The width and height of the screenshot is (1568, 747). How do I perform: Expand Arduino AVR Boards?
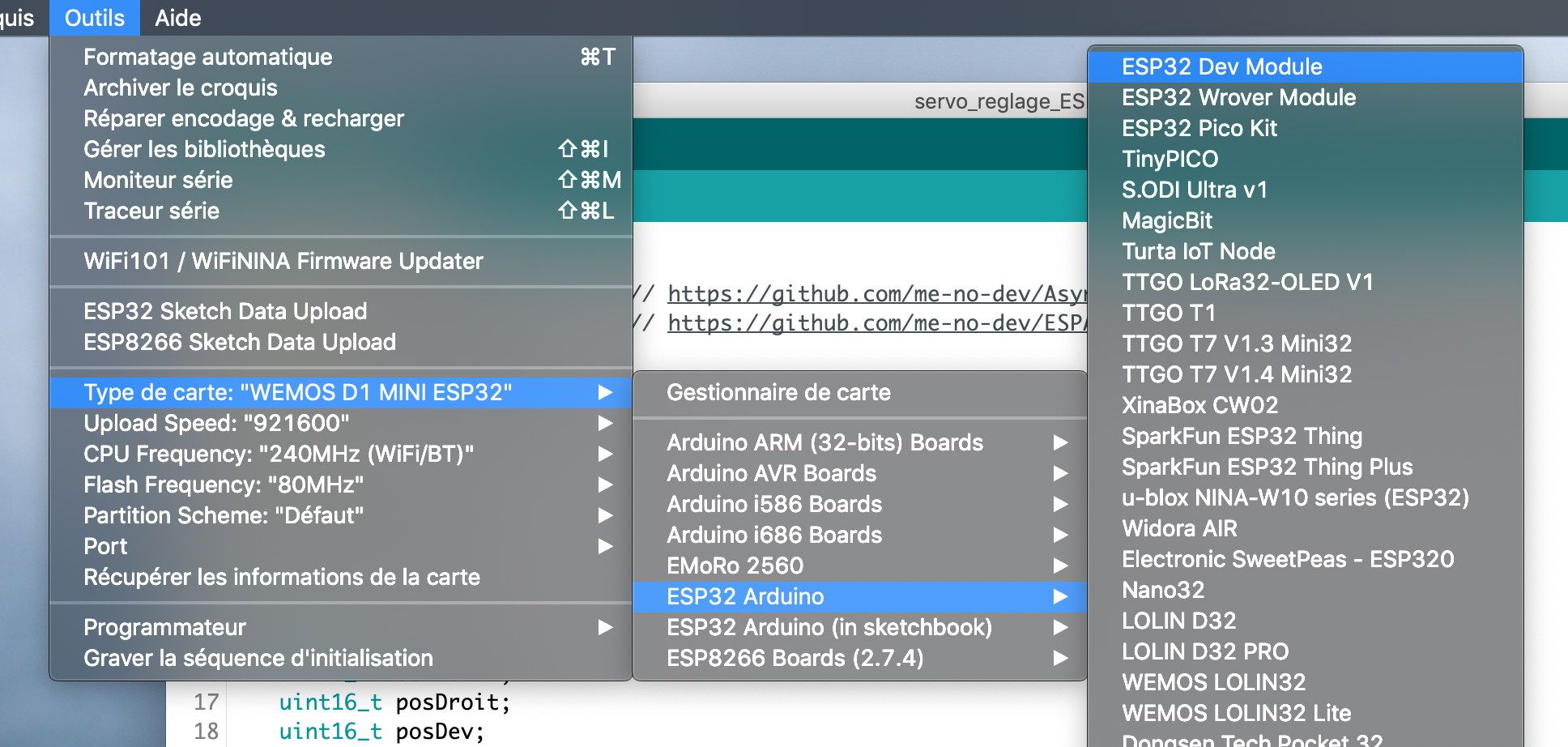(859, 473)
